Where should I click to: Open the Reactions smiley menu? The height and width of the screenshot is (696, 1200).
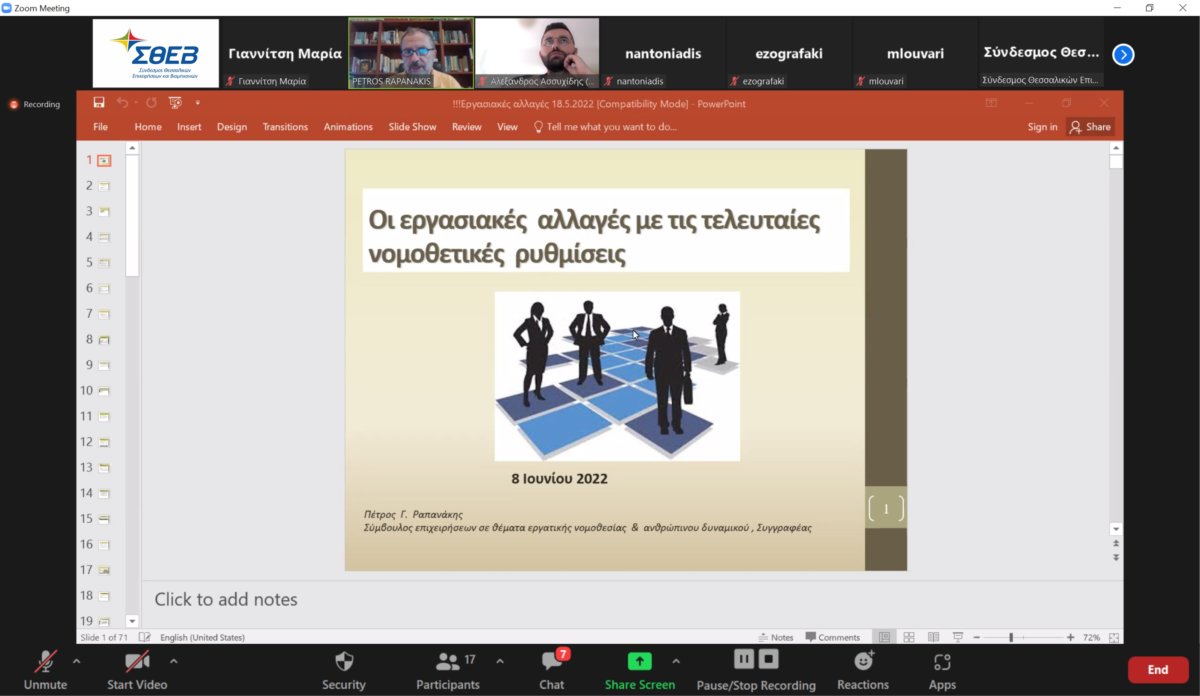tap(863, 662)
